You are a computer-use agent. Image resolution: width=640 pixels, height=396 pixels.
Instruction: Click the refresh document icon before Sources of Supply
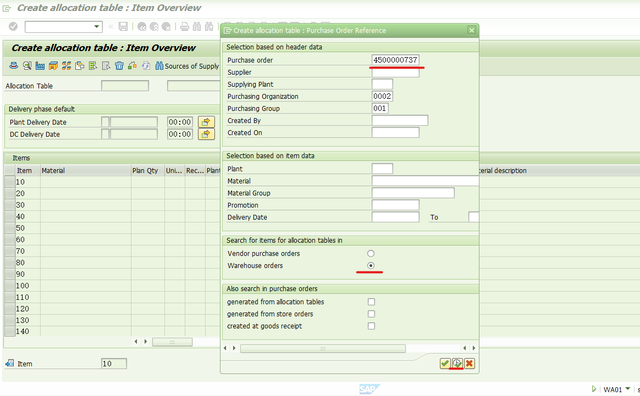[x=146, y=65]
